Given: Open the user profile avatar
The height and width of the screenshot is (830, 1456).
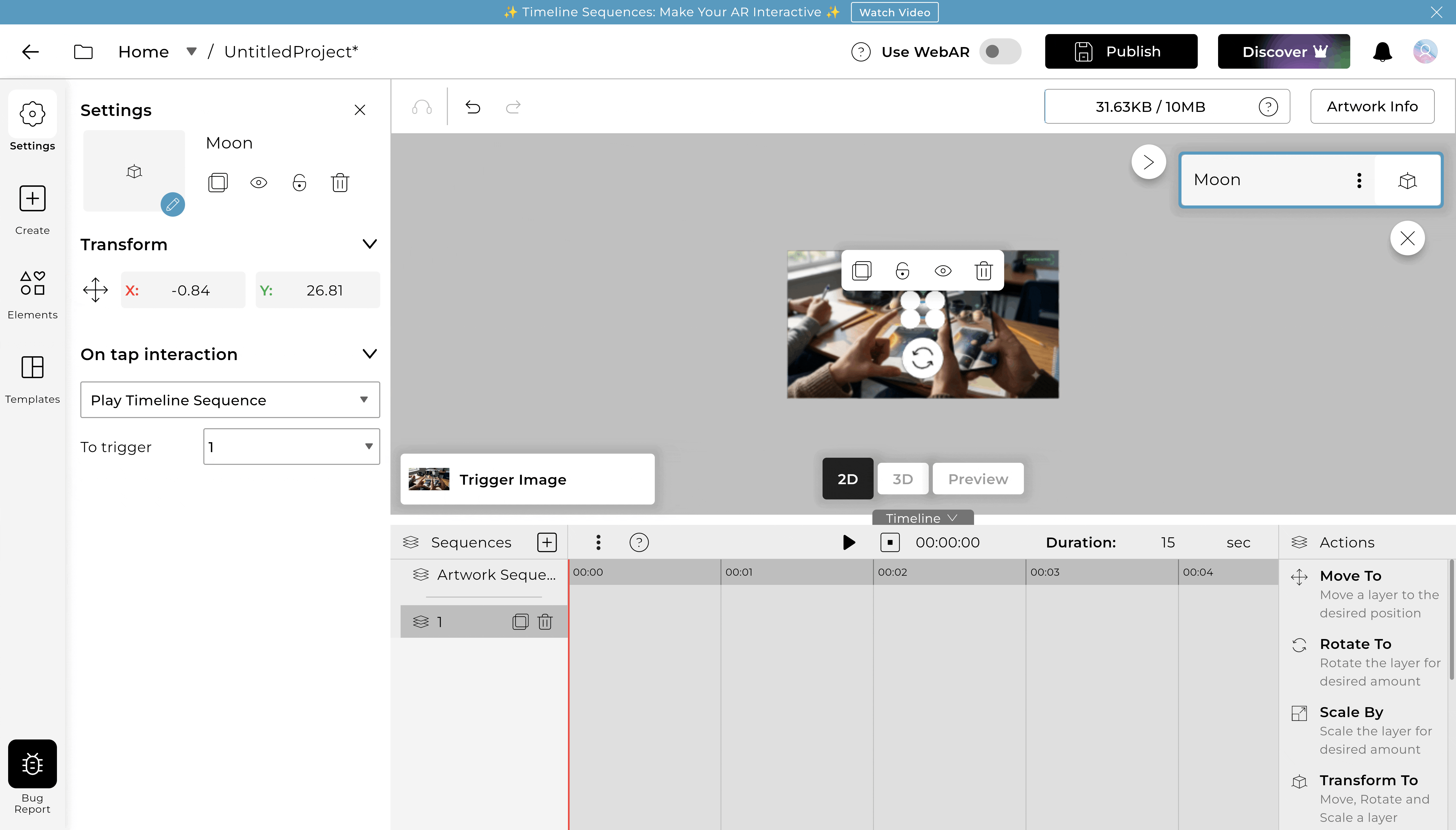Looking at the screenshot, I should [1425, 51].
